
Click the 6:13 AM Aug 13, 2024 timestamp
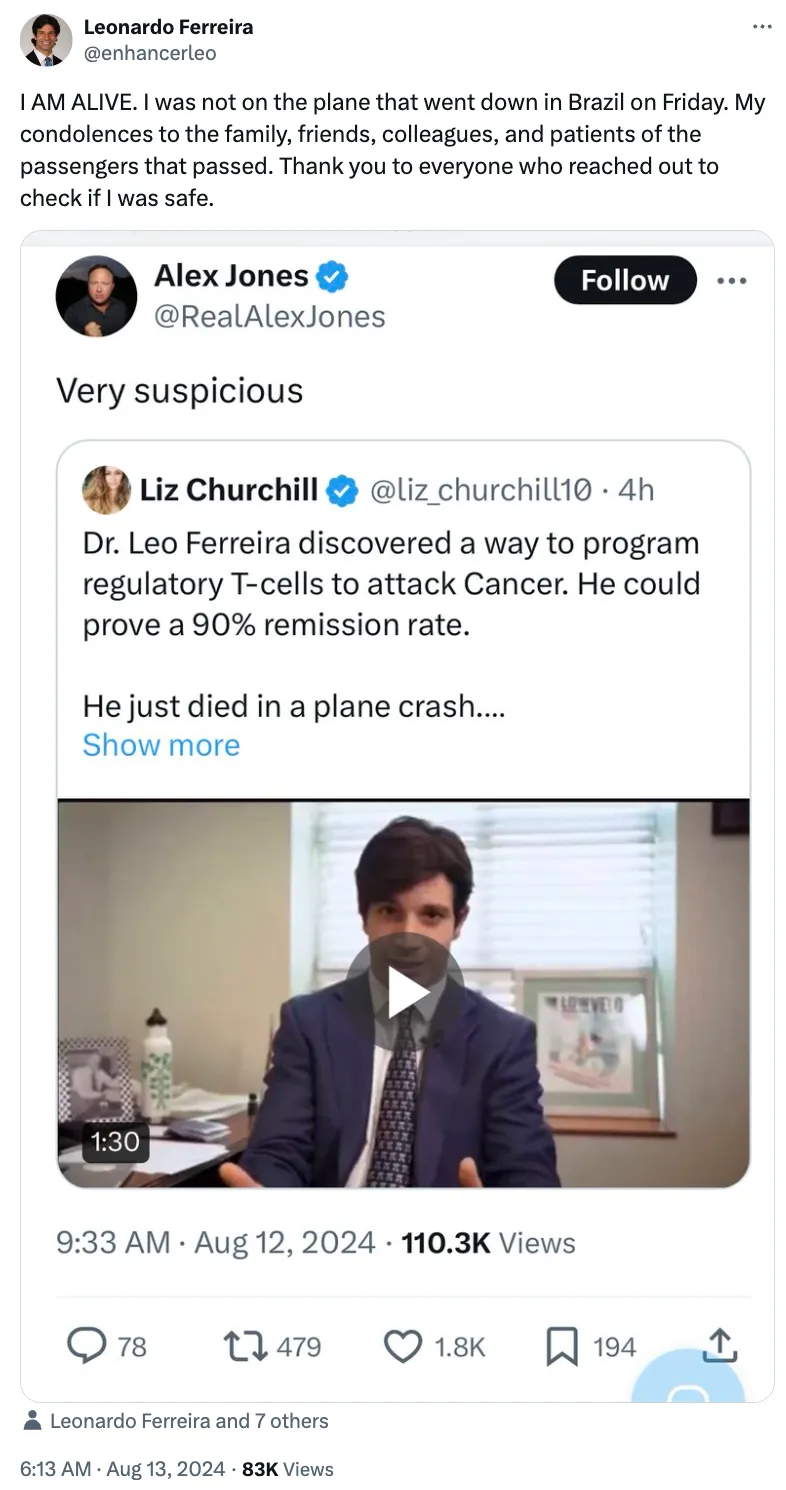(122, 1469)
